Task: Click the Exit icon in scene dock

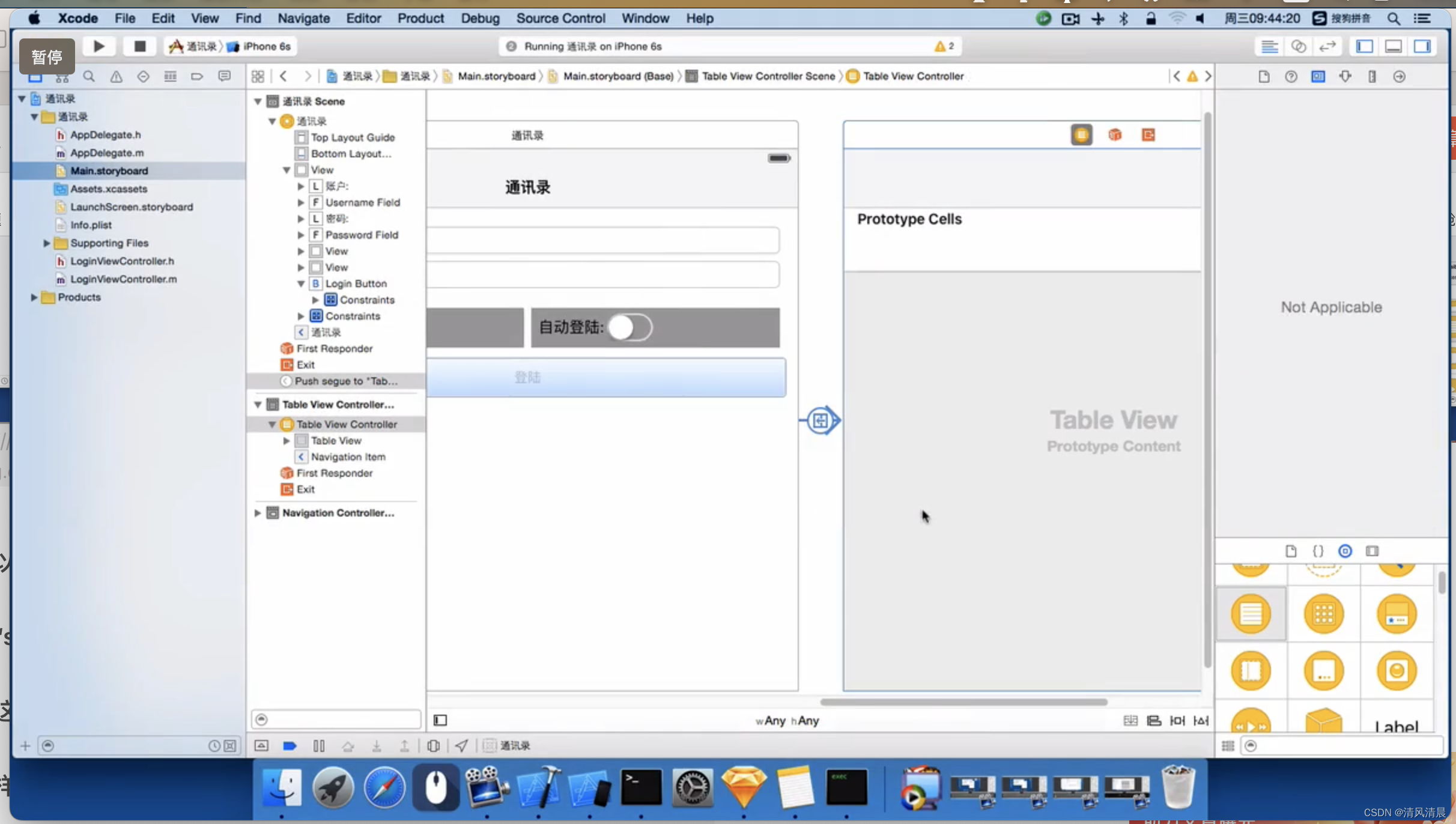Action: click(x=1148, y=135)
